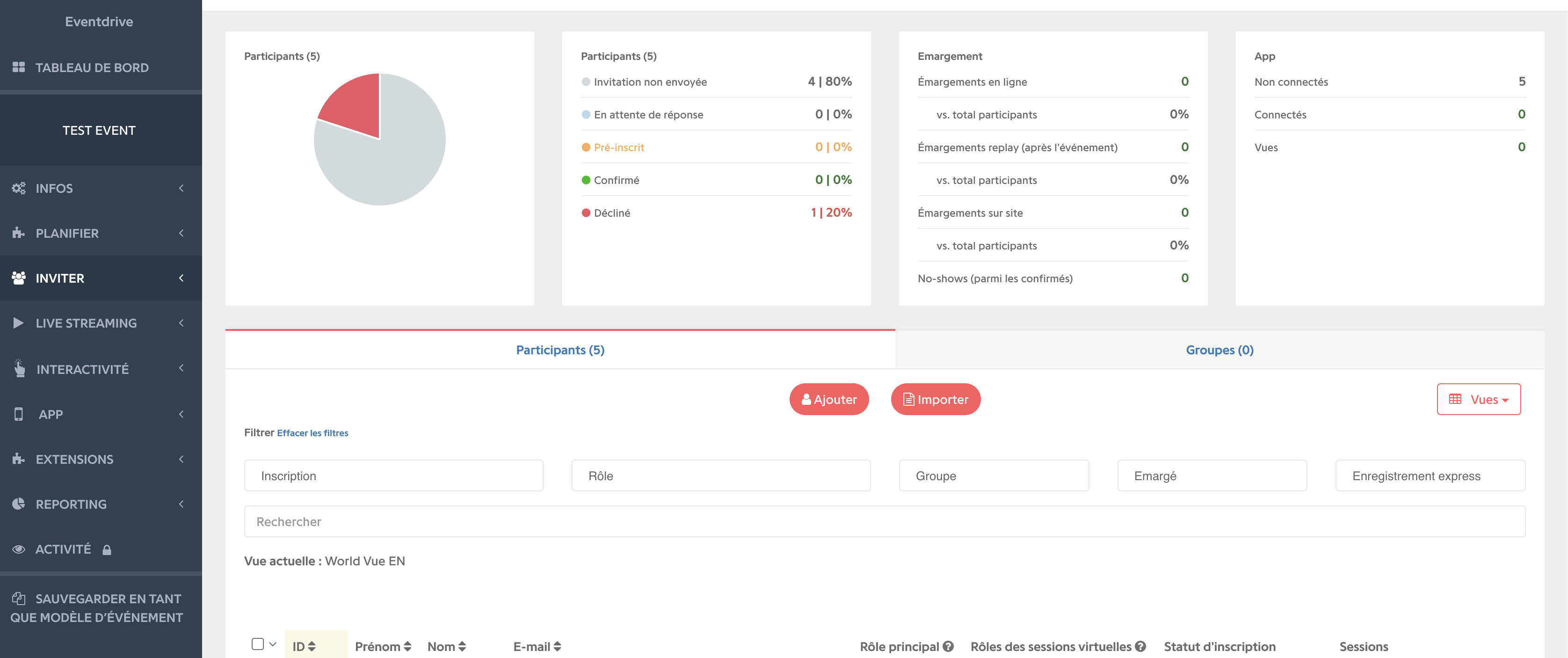Open the Activité menu item

101,549
